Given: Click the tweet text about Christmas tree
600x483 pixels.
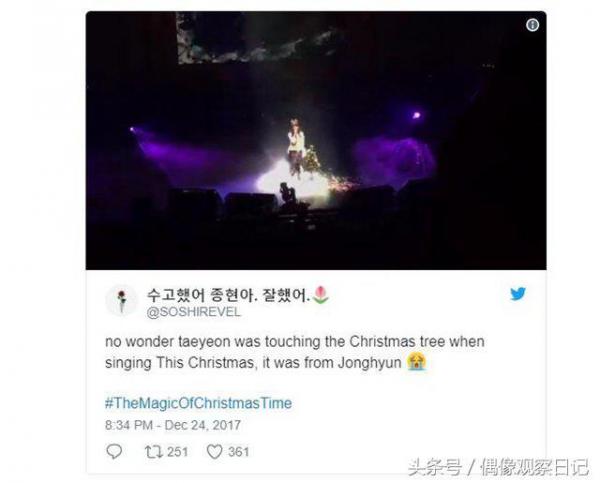Looking at the screenshot, I should pyautogui.click(x=295, y=352).
